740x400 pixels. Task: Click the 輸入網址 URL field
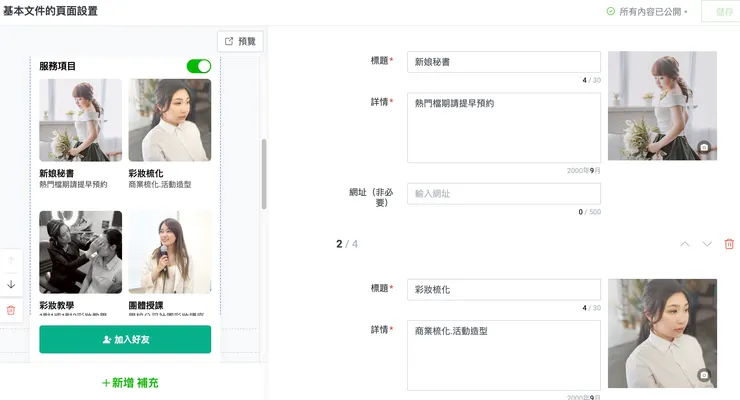504,193
